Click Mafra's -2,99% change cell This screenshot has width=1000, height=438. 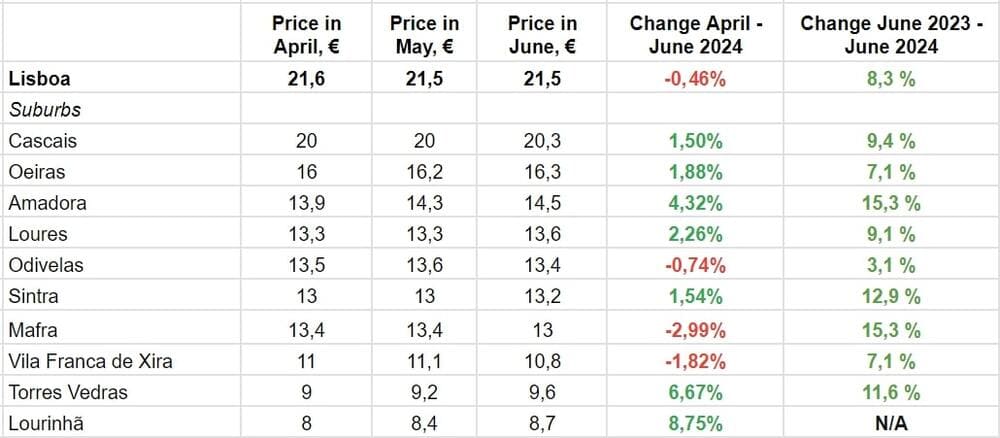[x=696, y=329]
